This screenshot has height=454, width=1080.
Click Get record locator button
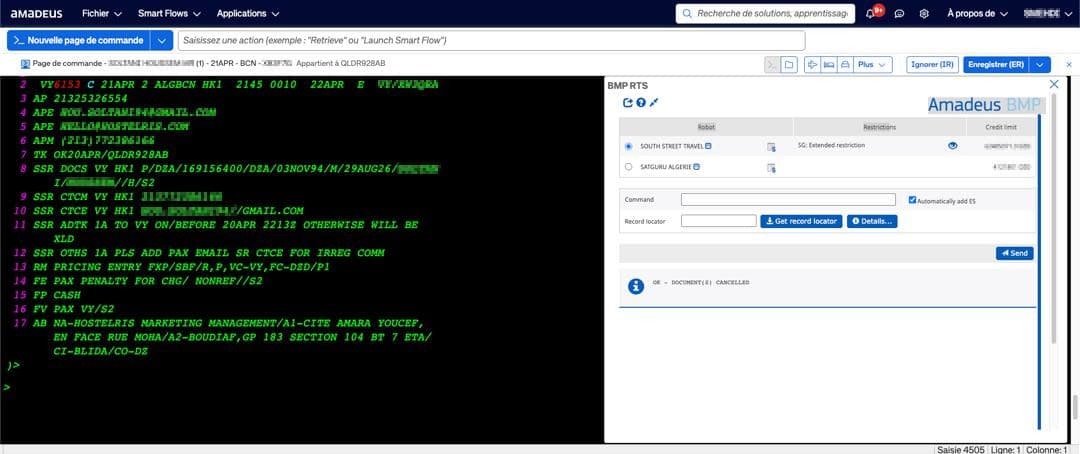pos(801,221)
